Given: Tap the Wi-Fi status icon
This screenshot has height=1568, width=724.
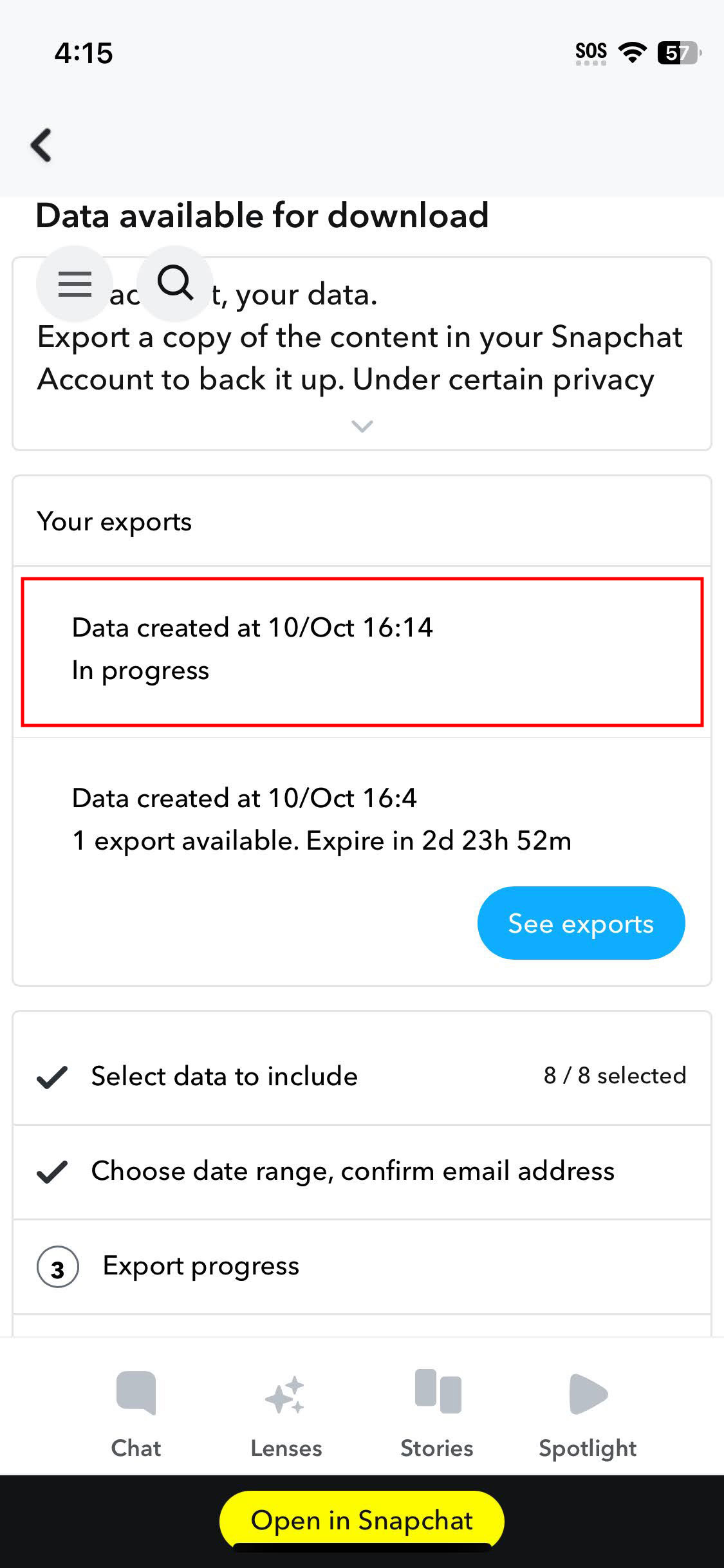Looking at the screenshot, I should [632, 52].
